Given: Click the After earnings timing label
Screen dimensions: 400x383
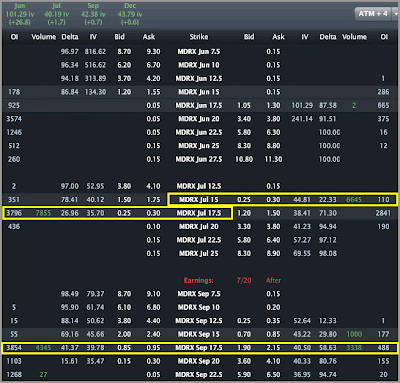Looking at the screenshot, I should (273, 280).
